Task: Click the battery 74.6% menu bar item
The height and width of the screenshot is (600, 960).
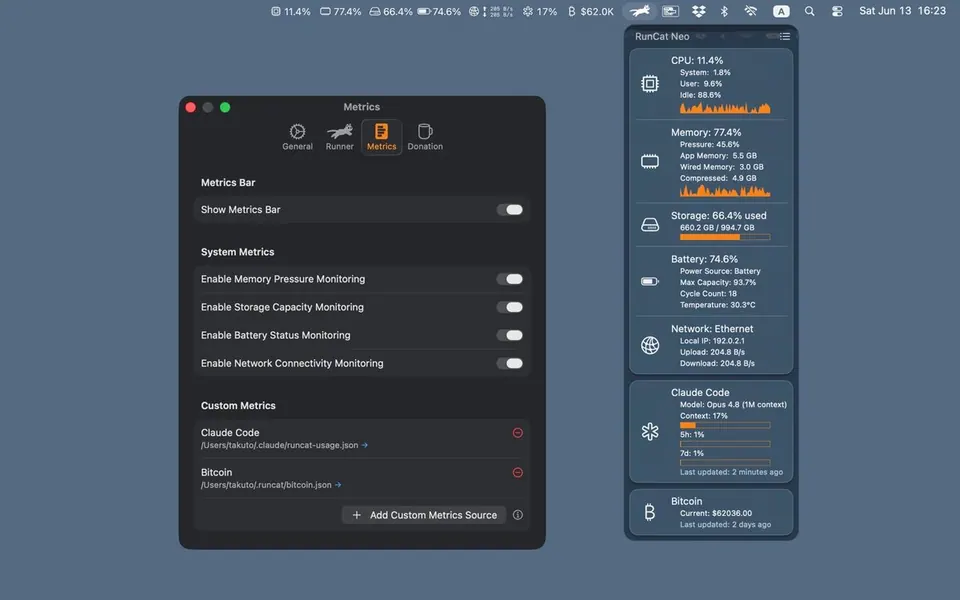Action: pos(439,11)
